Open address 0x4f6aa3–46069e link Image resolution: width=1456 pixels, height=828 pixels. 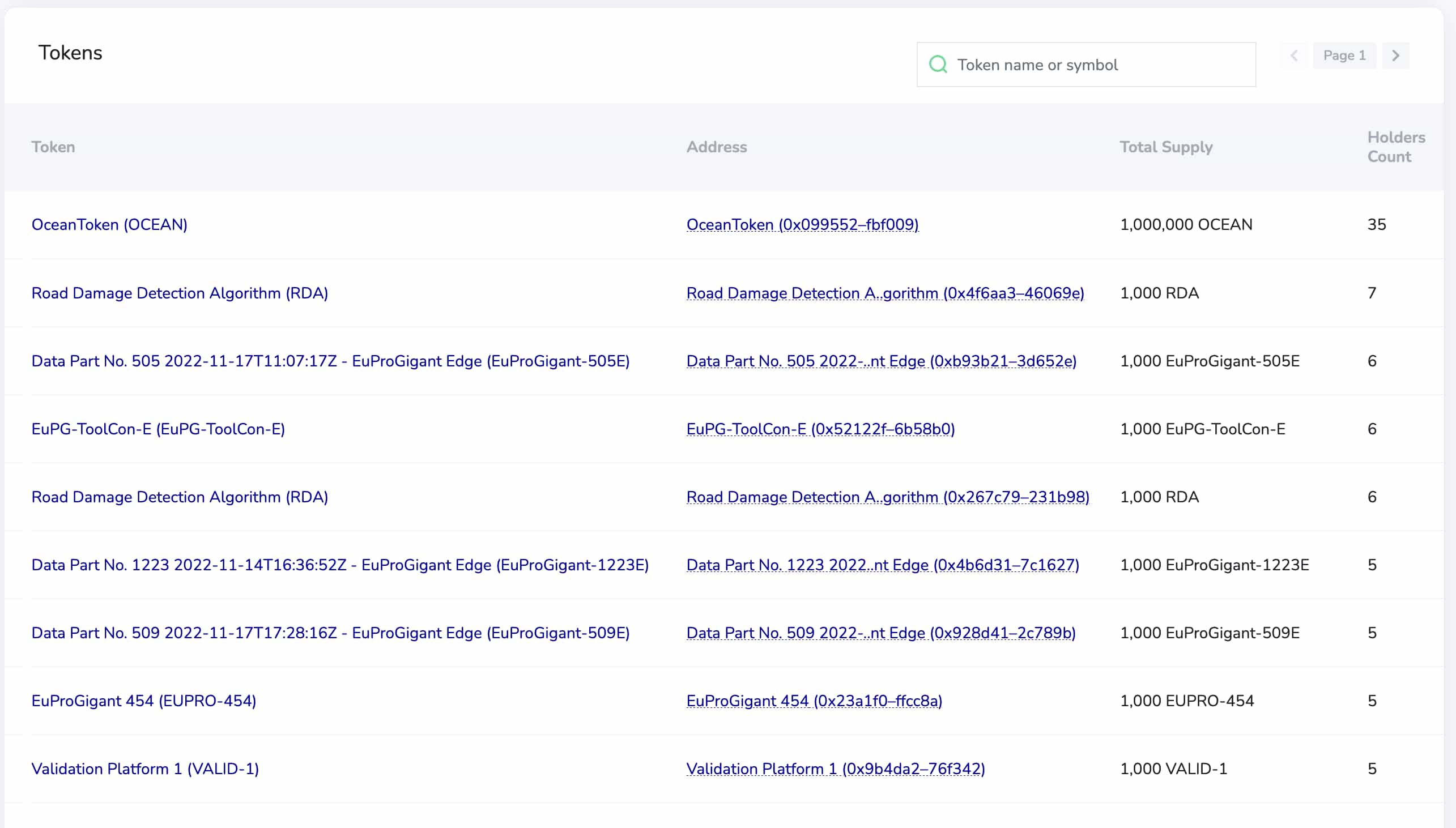pos(885,293)
